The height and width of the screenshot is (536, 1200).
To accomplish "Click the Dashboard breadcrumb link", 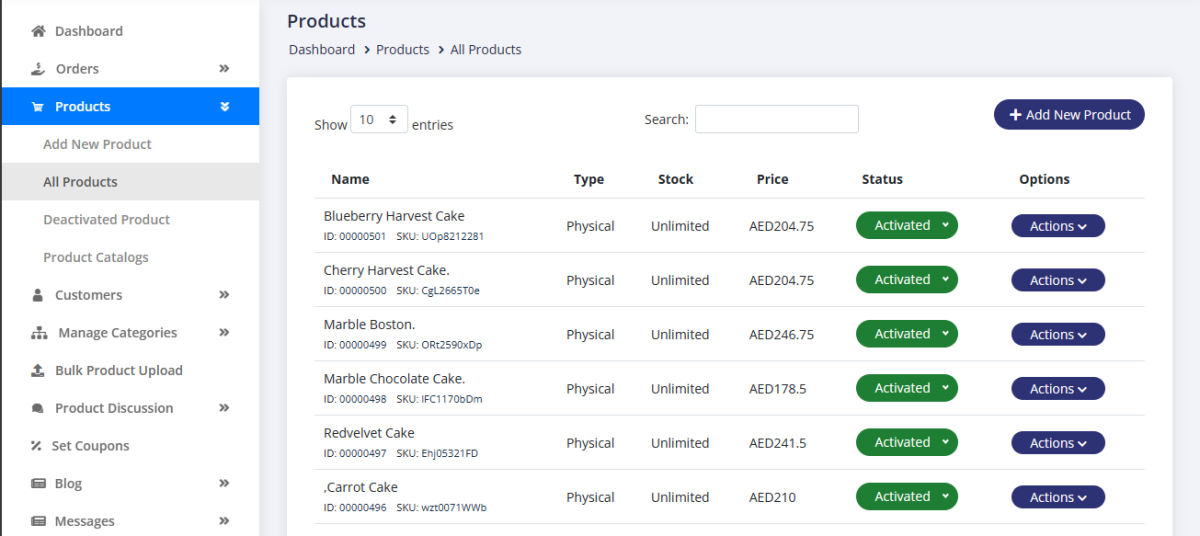I will coord(322,50).
